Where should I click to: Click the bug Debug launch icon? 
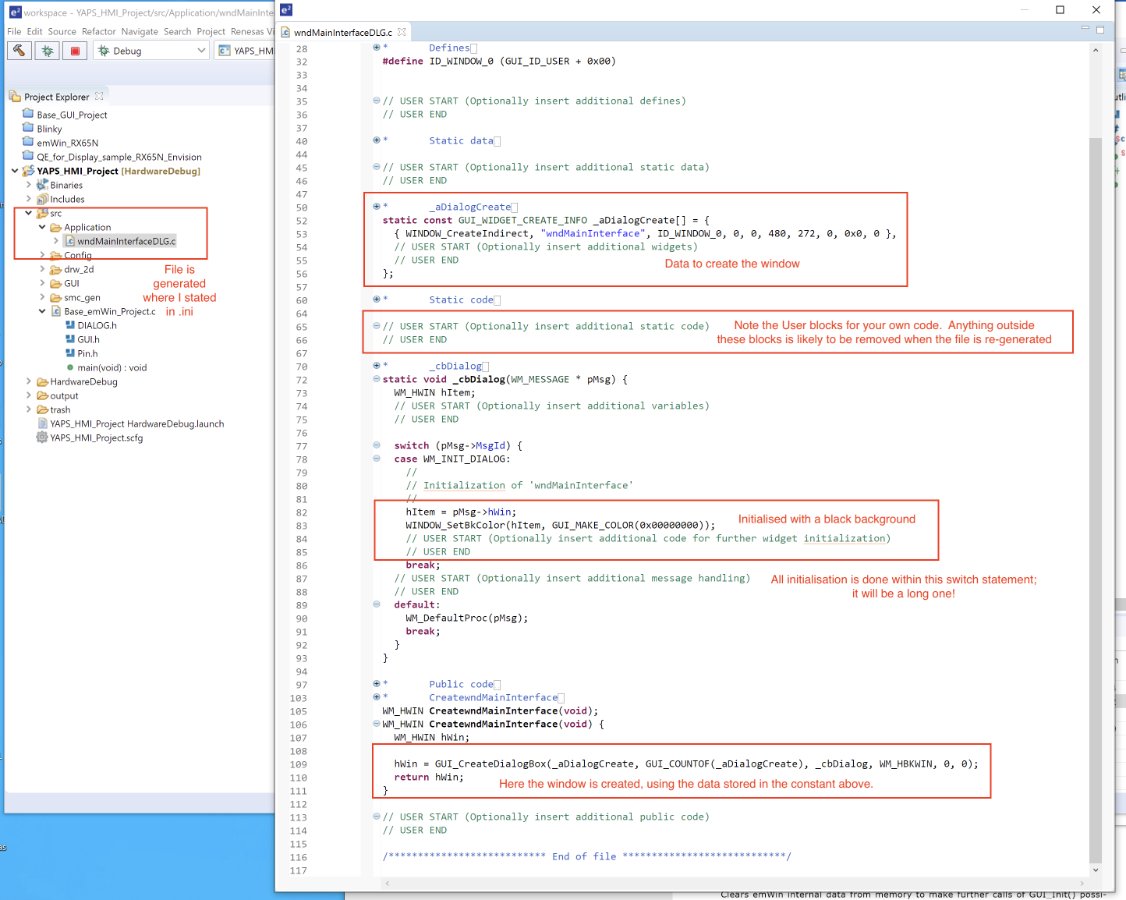click(x=47, y=51)
